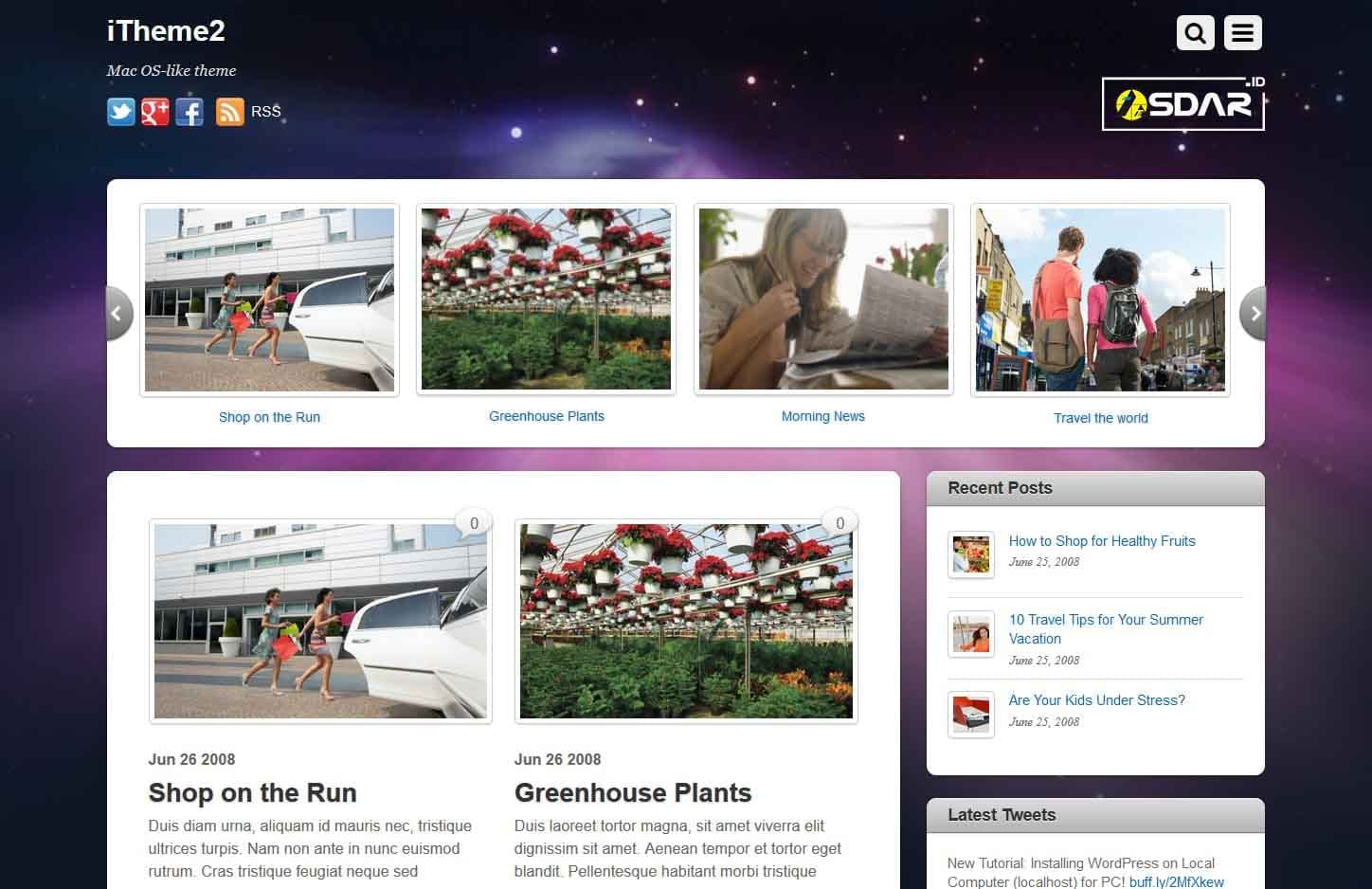
Task: Select the Greenhouse Plants carousel thumbnail
Action: (546, 299)
